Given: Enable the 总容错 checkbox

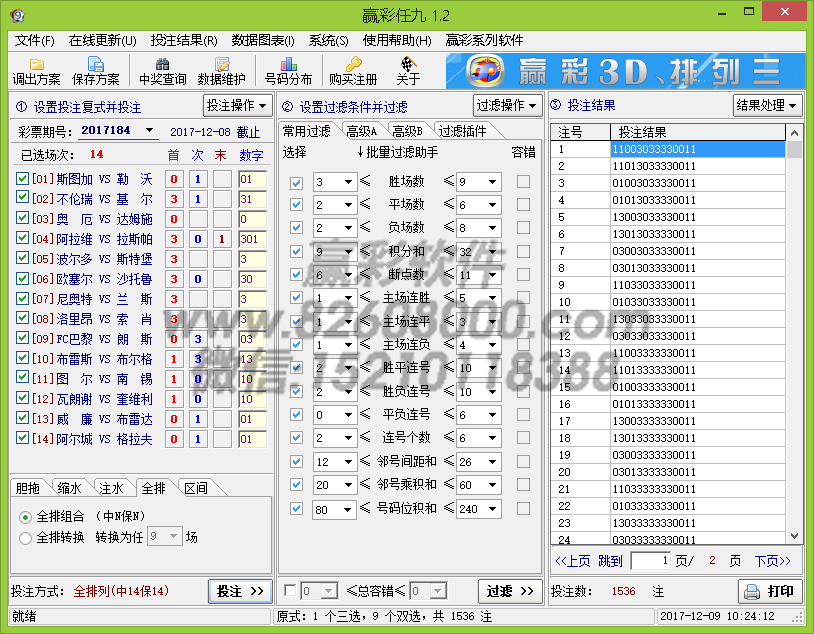Looking at the screenshot, I should (290, 590).
